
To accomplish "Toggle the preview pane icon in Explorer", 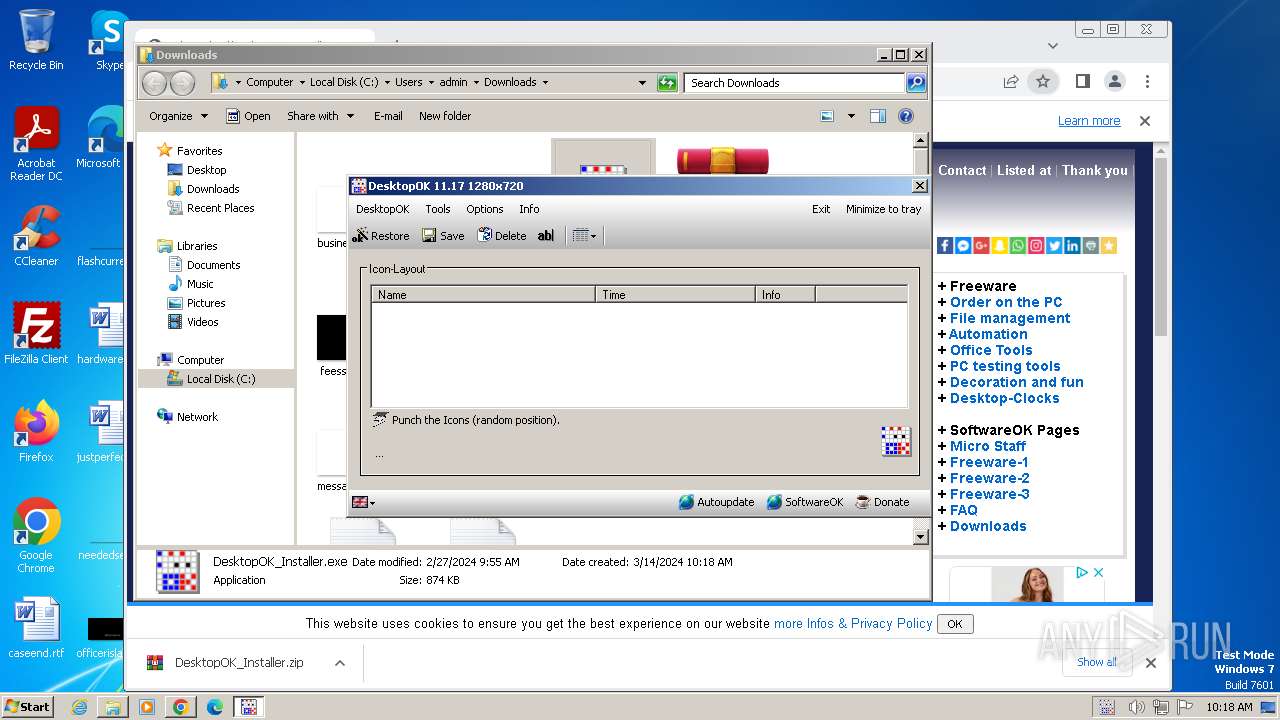I will point(878,116).
